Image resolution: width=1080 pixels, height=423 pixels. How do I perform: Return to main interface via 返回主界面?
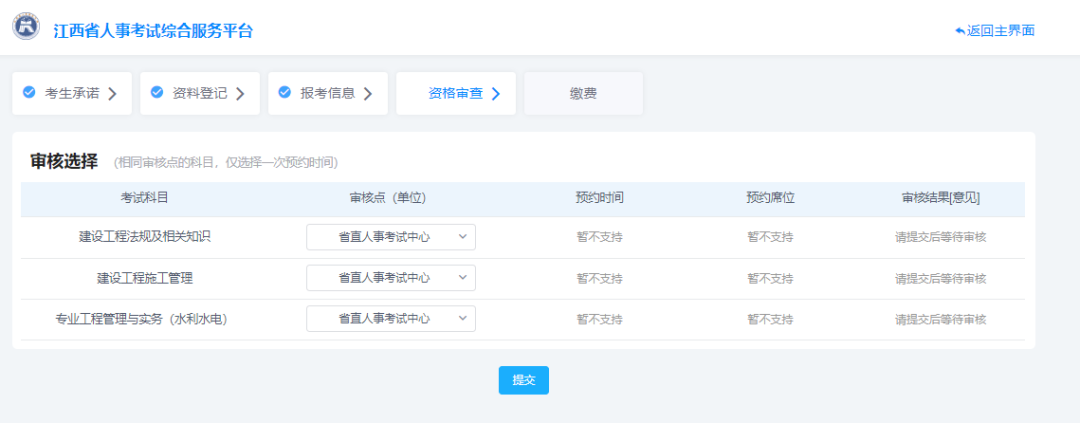[995, 31]
